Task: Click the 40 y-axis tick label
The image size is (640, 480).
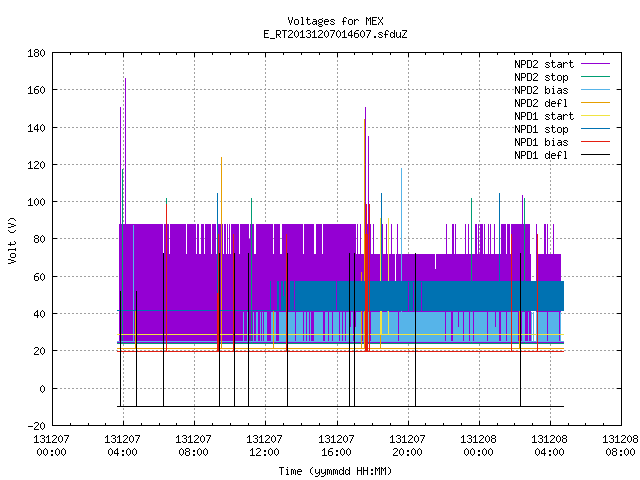Action: (40, 313)
